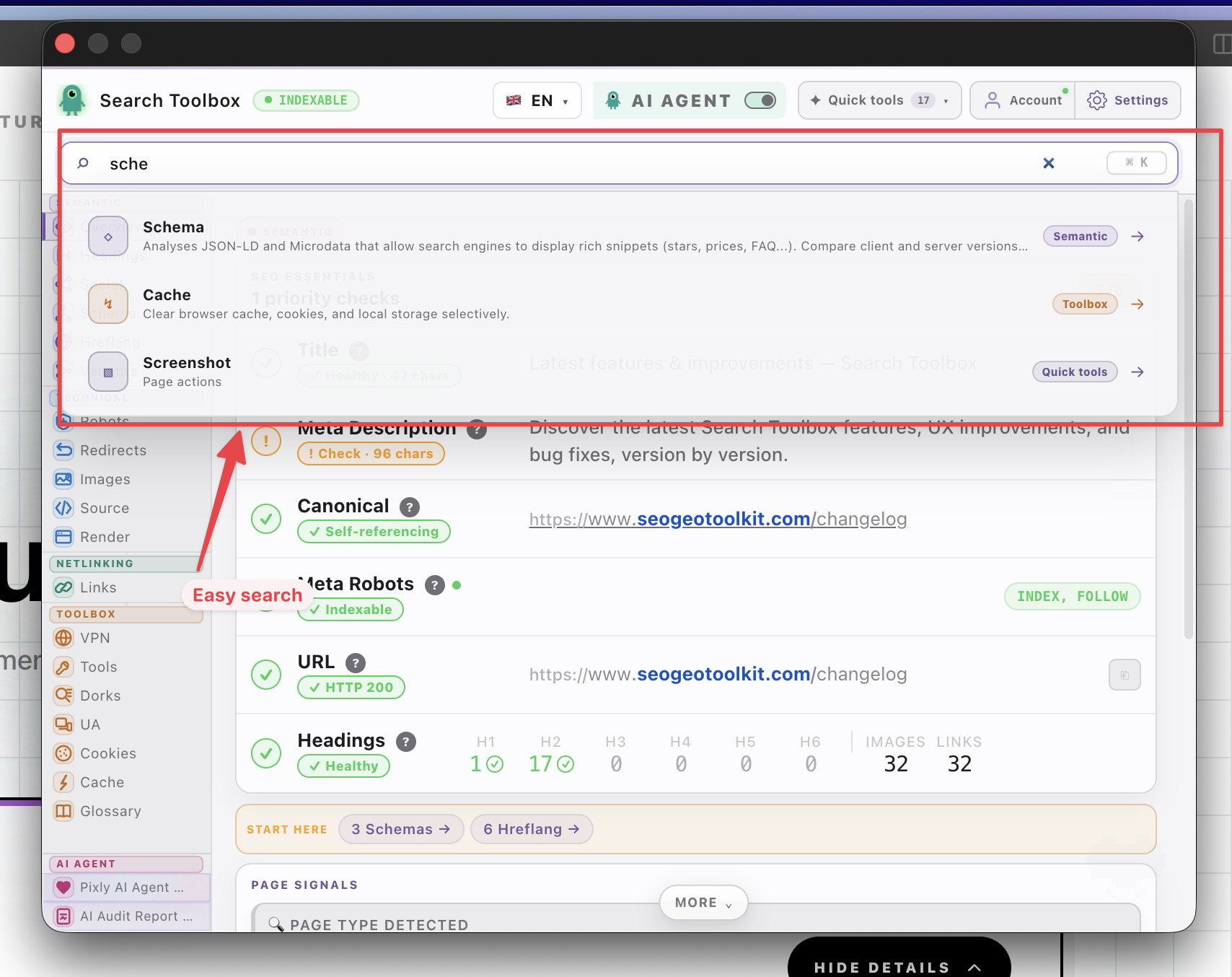The image size is (1232, 977).
Task: Click the main panel vertical scrollbar
Action: 1188,419
